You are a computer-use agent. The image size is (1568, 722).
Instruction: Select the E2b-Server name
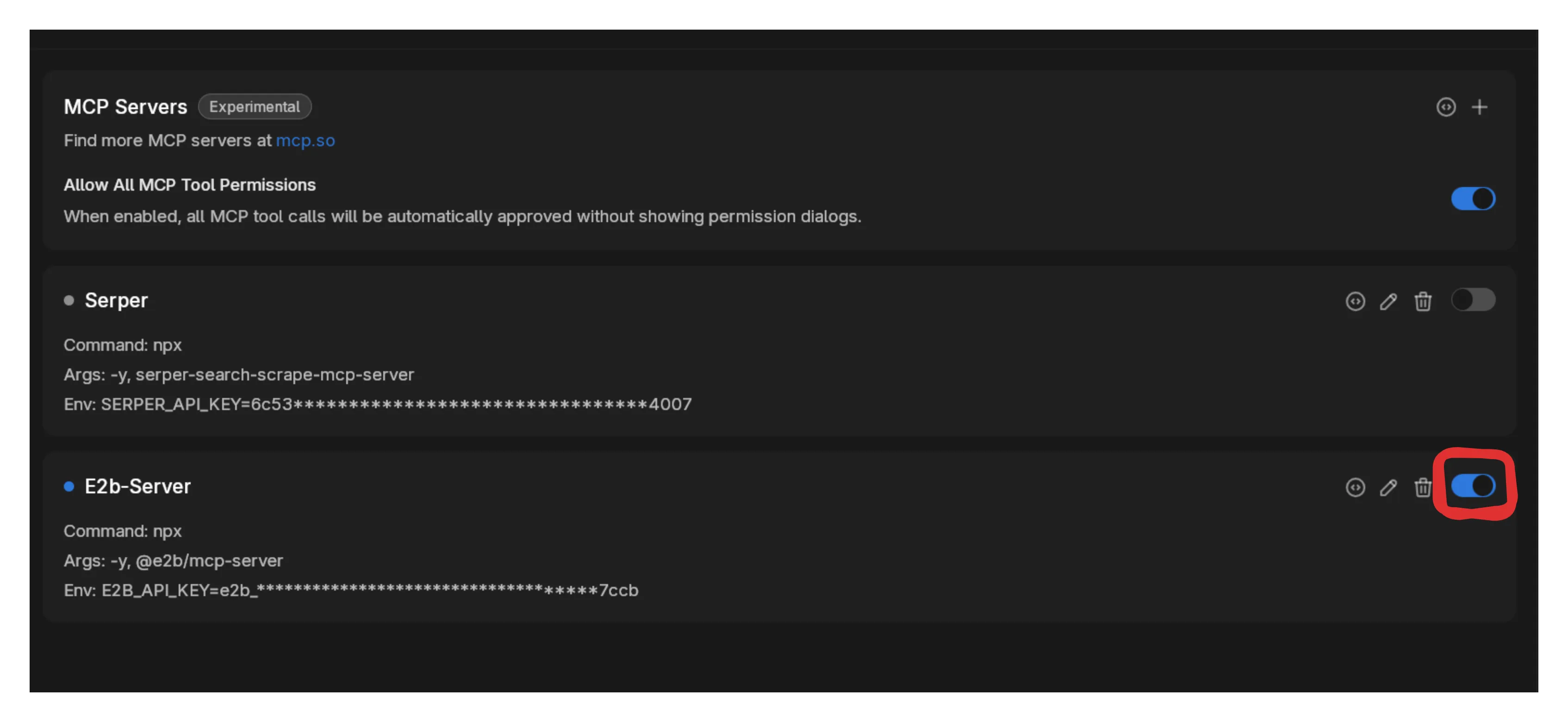(137, 486)
